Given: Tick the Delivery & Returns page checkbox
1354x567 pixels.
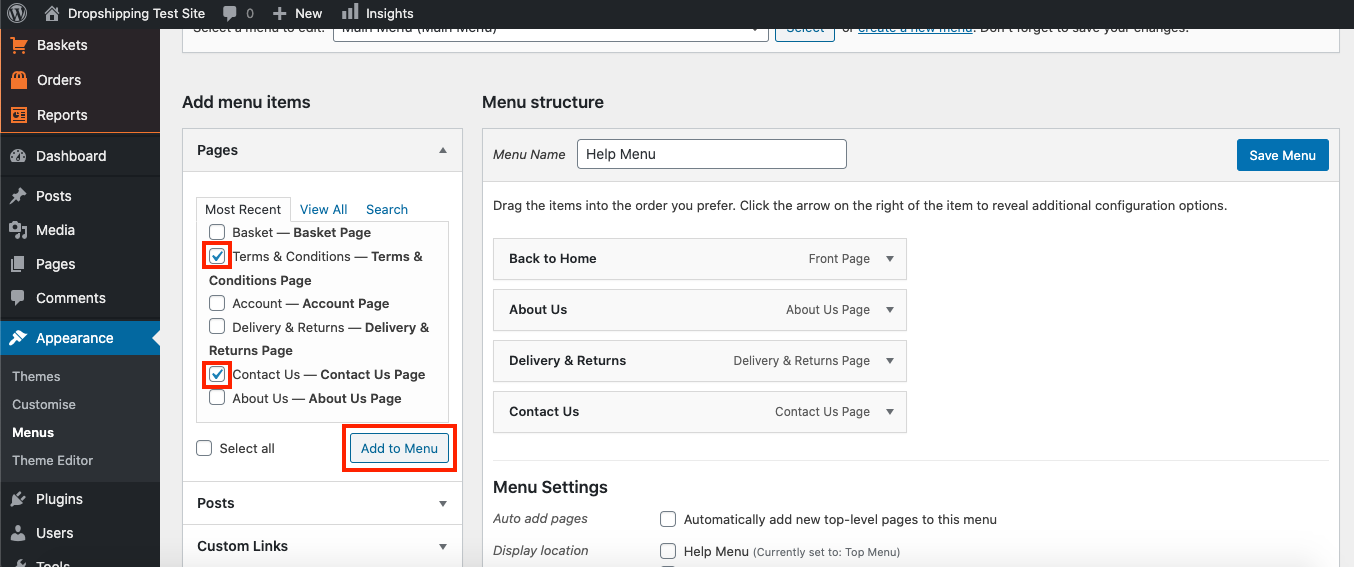Looking at the screenshot, I should coord(217,327).
